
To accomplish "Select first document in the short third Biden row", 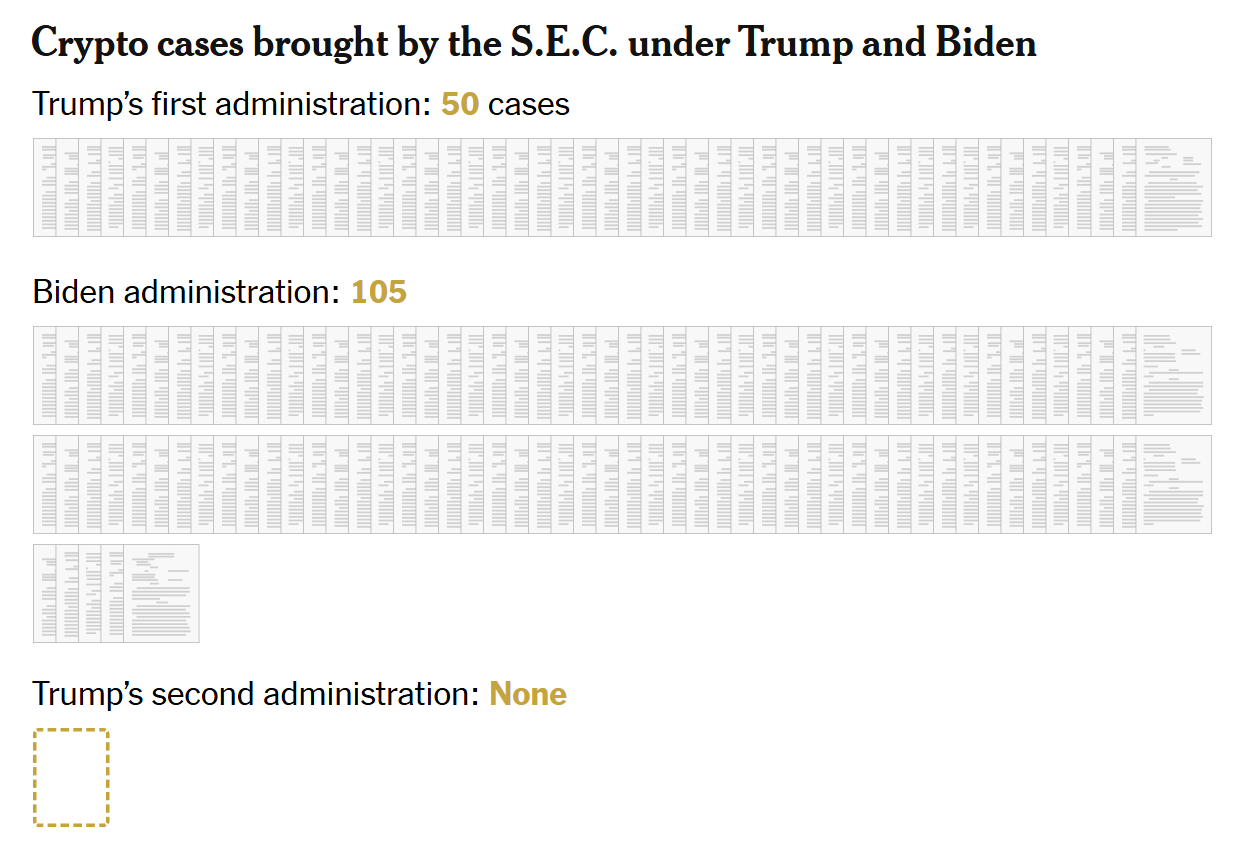I will pos(44,593).
